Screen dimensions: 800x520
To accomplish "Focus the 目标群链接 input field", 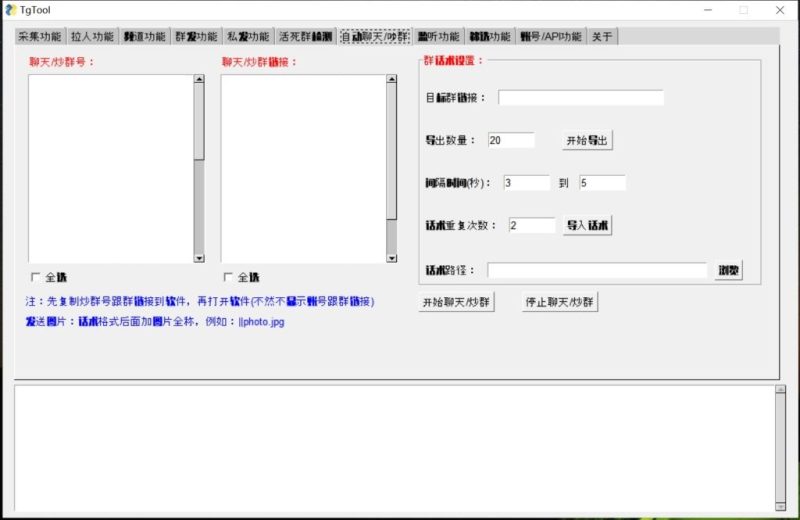I will coord(581,97).
